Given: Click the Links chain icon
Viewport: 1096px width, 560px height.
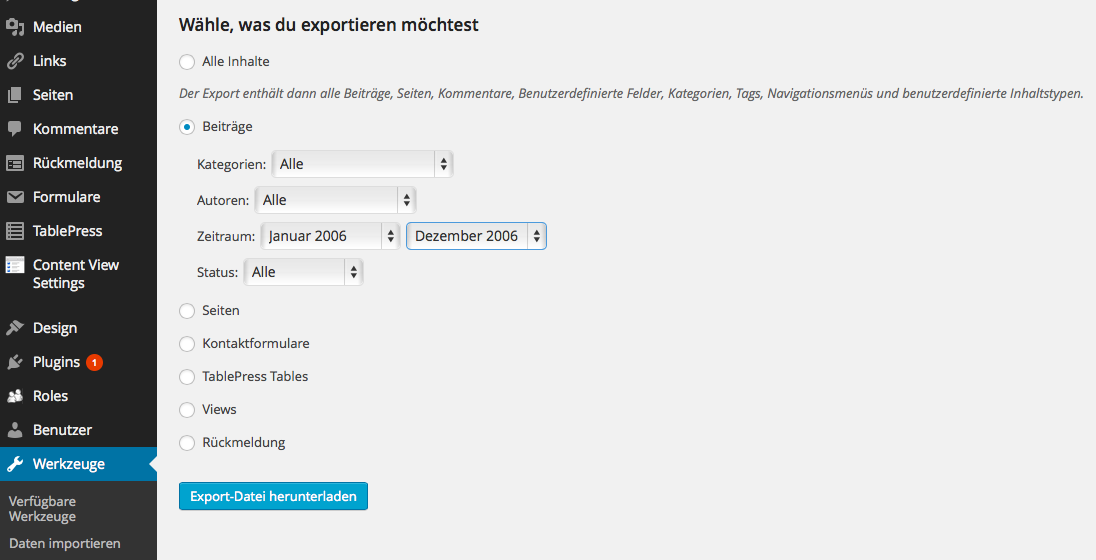Looking at the screenshot, I should click(x=15, y=61).
